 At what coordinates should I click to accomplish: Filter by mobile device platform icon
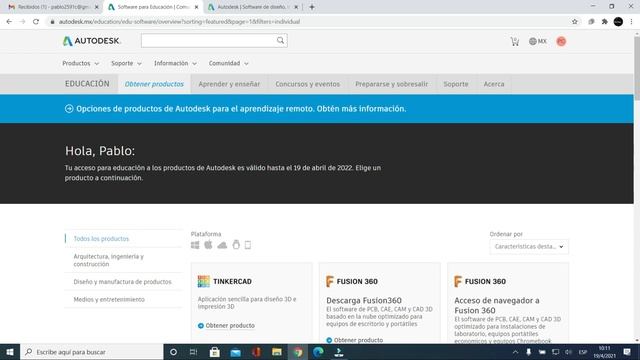click(x=248, y=245)
